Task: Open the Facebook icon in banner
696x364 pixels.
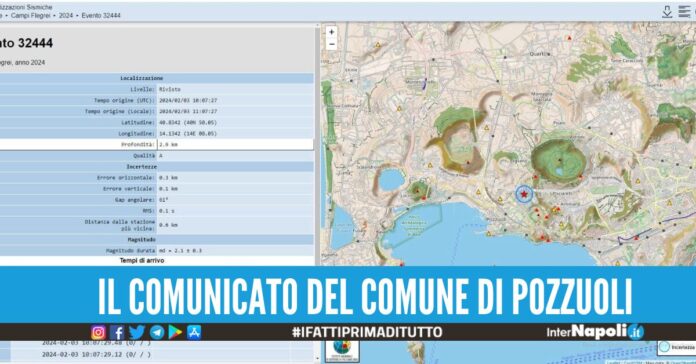Action: [x=117, y=332]
